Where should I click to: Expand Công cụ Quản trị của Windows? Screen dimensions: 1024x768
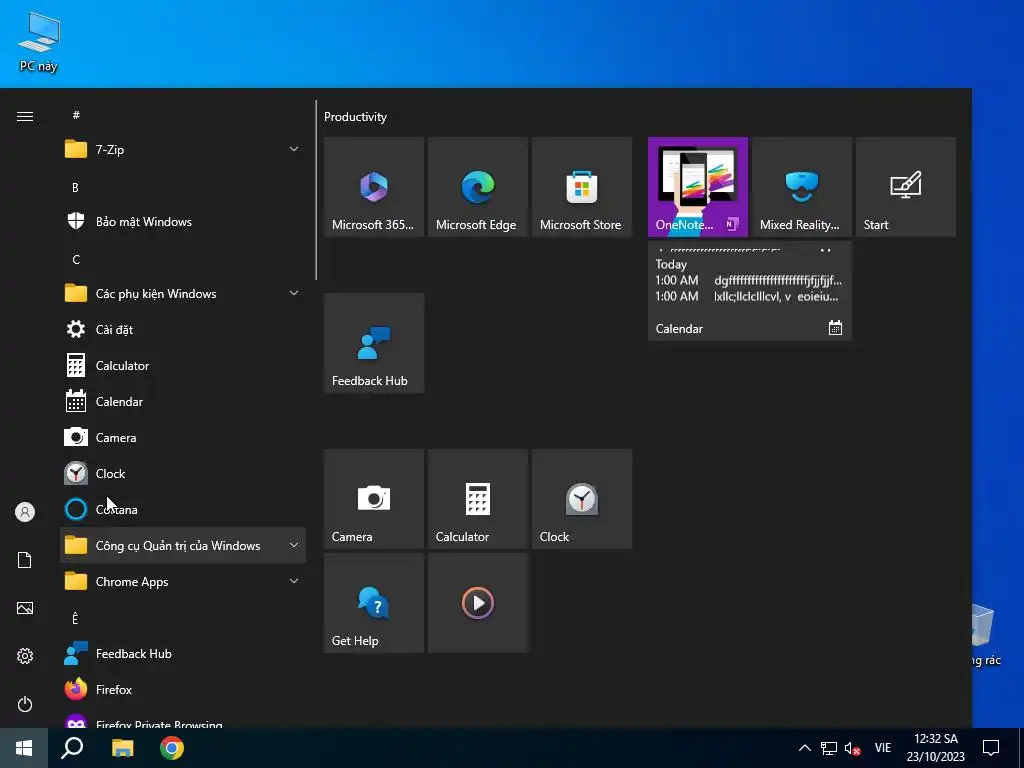[183, 545]
